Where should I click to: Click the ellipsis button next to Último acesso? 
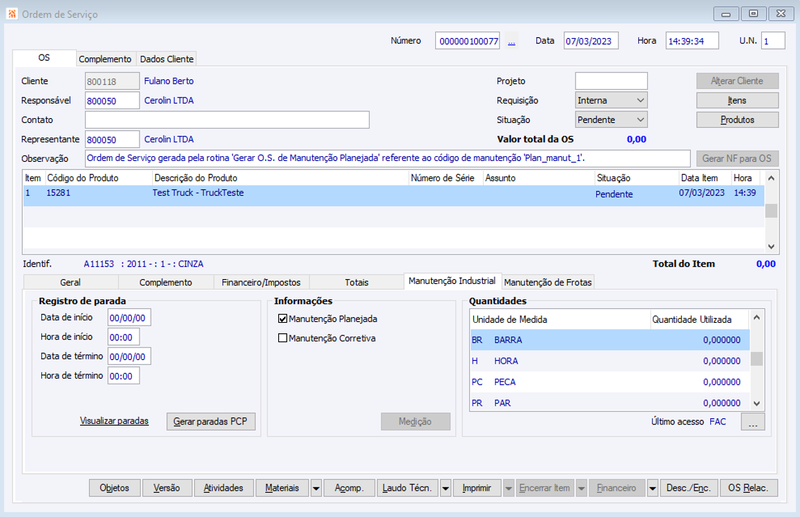[753, 422]
